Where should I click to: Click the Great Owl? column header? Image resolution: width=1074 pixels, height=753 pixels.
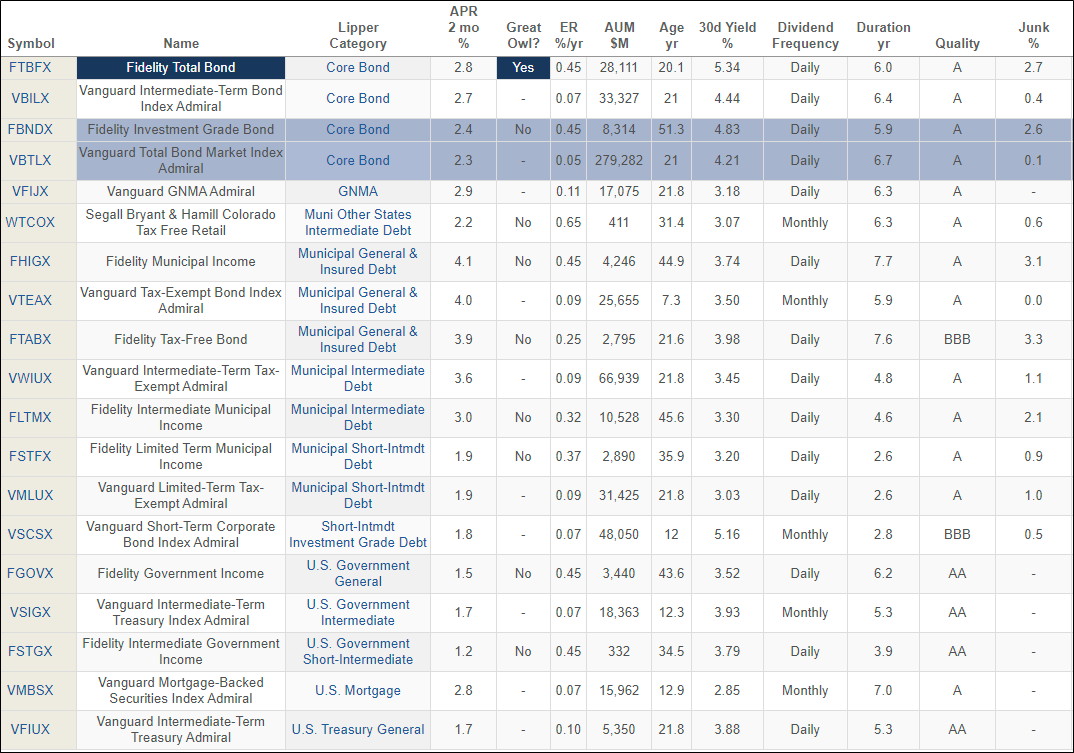(x=523, y=35)
